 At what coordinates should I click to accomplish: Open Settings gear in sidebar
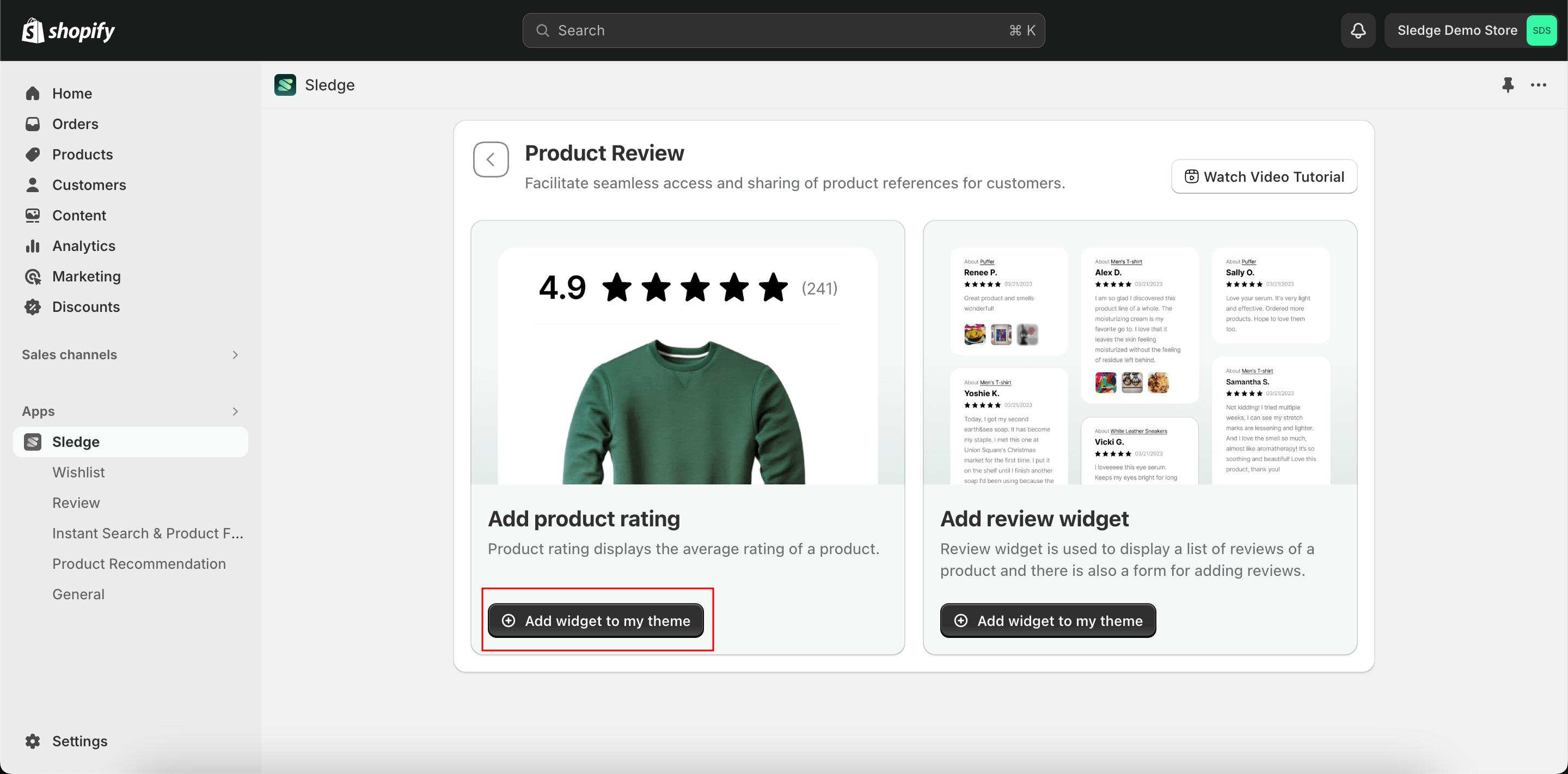33,741
